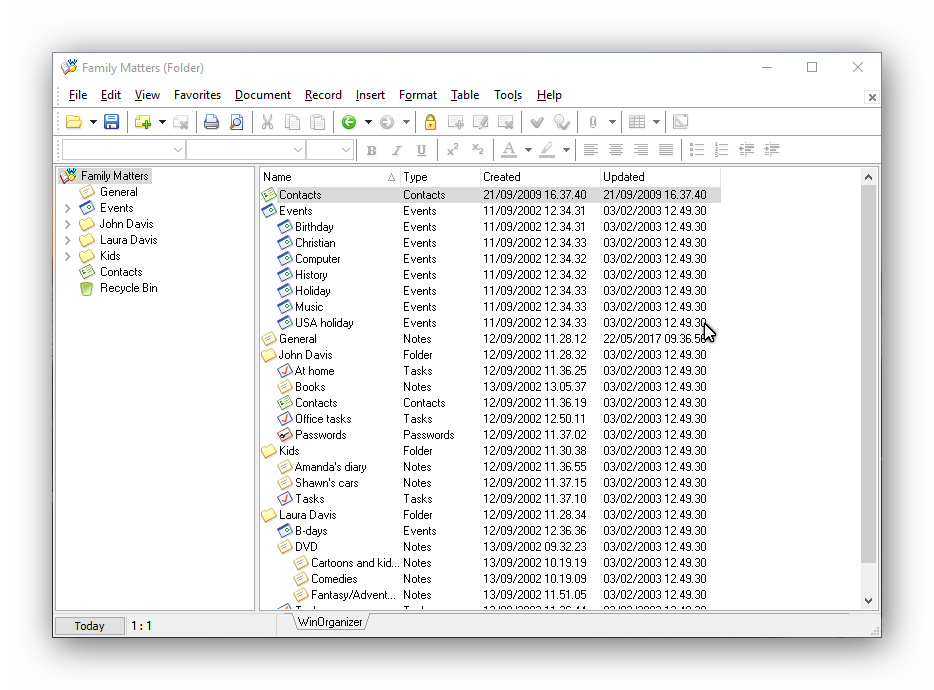
Task: Click the Print icon
Action: pos(211,122)
